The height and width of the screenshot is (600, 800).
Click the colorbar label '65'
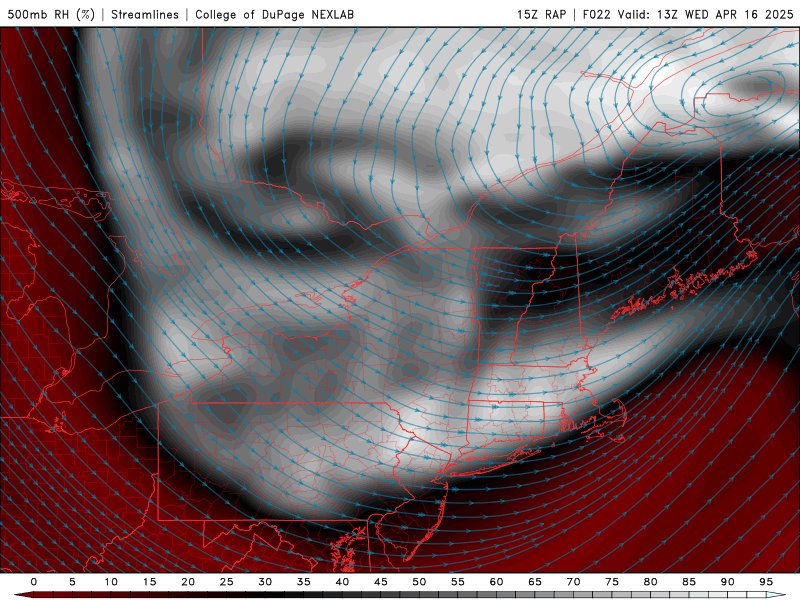(x=535, y=582)
